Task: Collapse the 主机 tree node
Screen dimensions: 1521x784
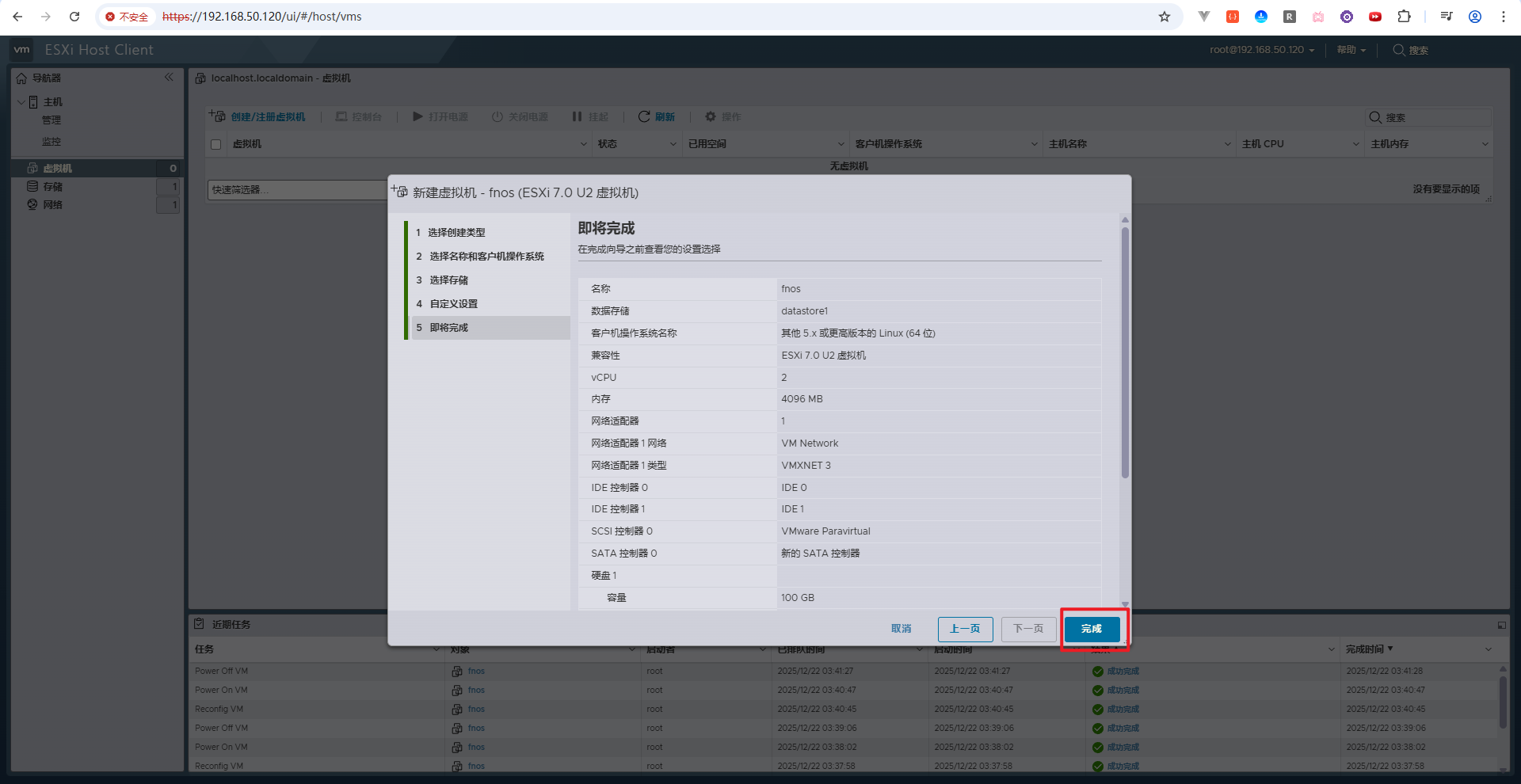Action: (21, 102)
